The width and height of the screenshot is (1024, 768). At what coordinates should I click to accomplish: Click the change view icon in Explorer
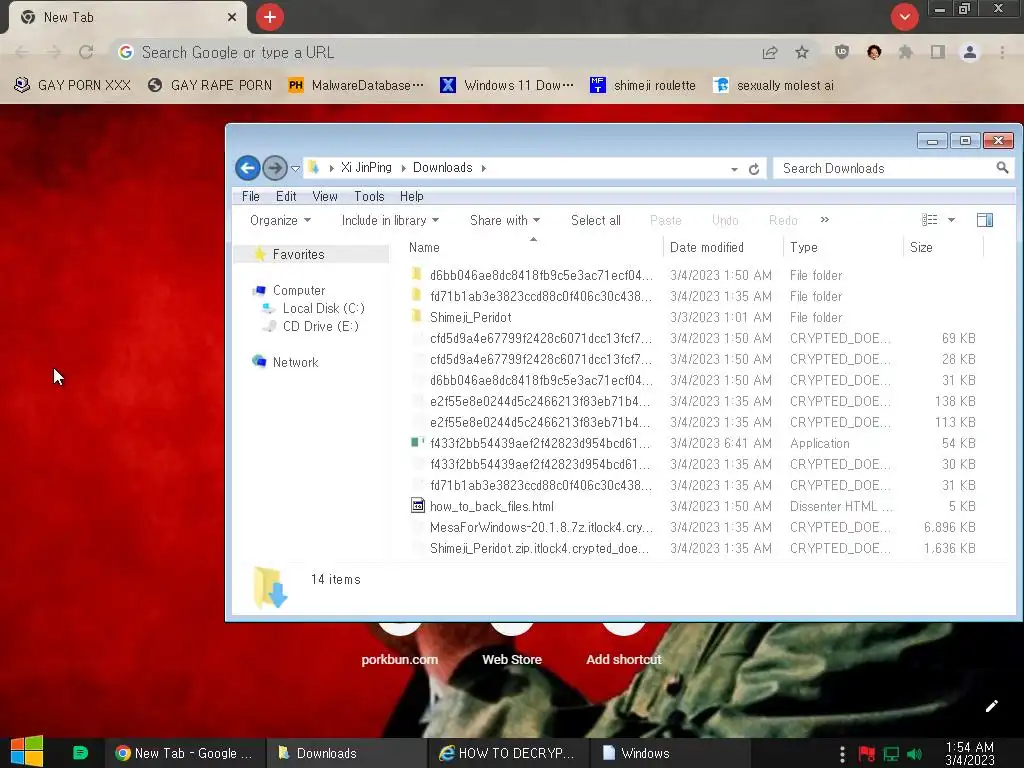tap(929, 220)
